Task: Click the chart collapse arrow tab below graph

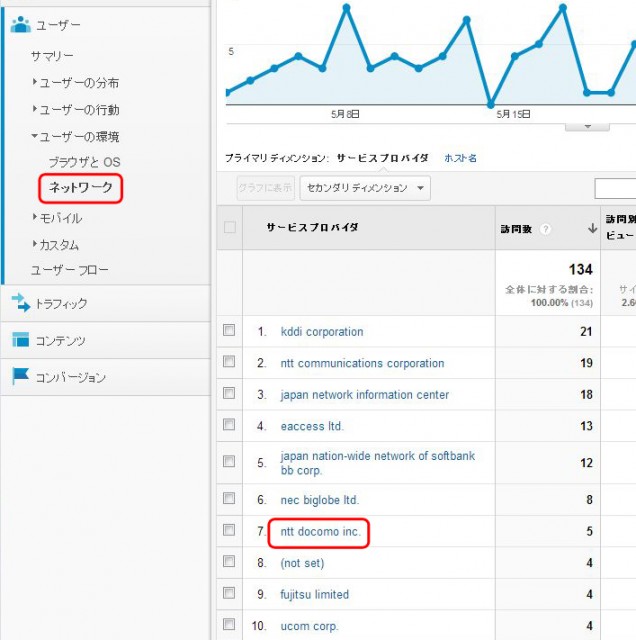Action: 587,127
